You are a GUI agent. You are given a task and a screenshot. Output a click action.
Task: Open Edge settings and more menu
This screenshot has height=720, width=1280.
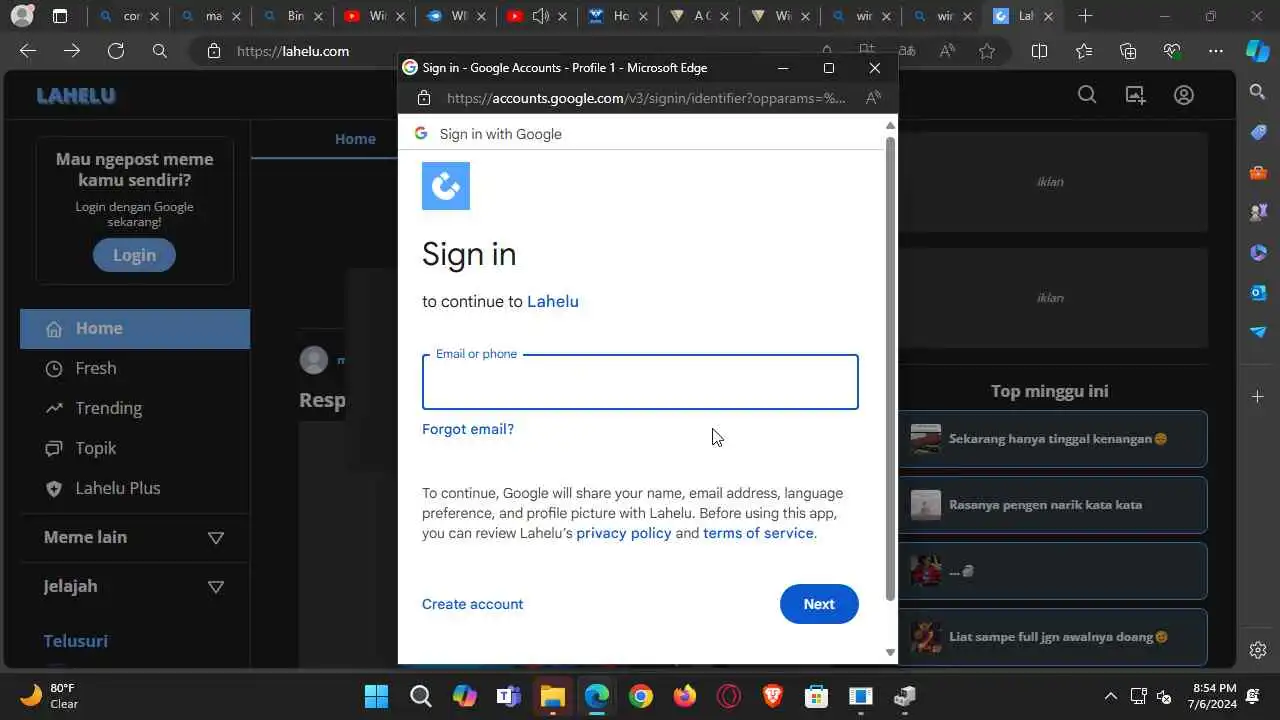(x=1216, y=51)
